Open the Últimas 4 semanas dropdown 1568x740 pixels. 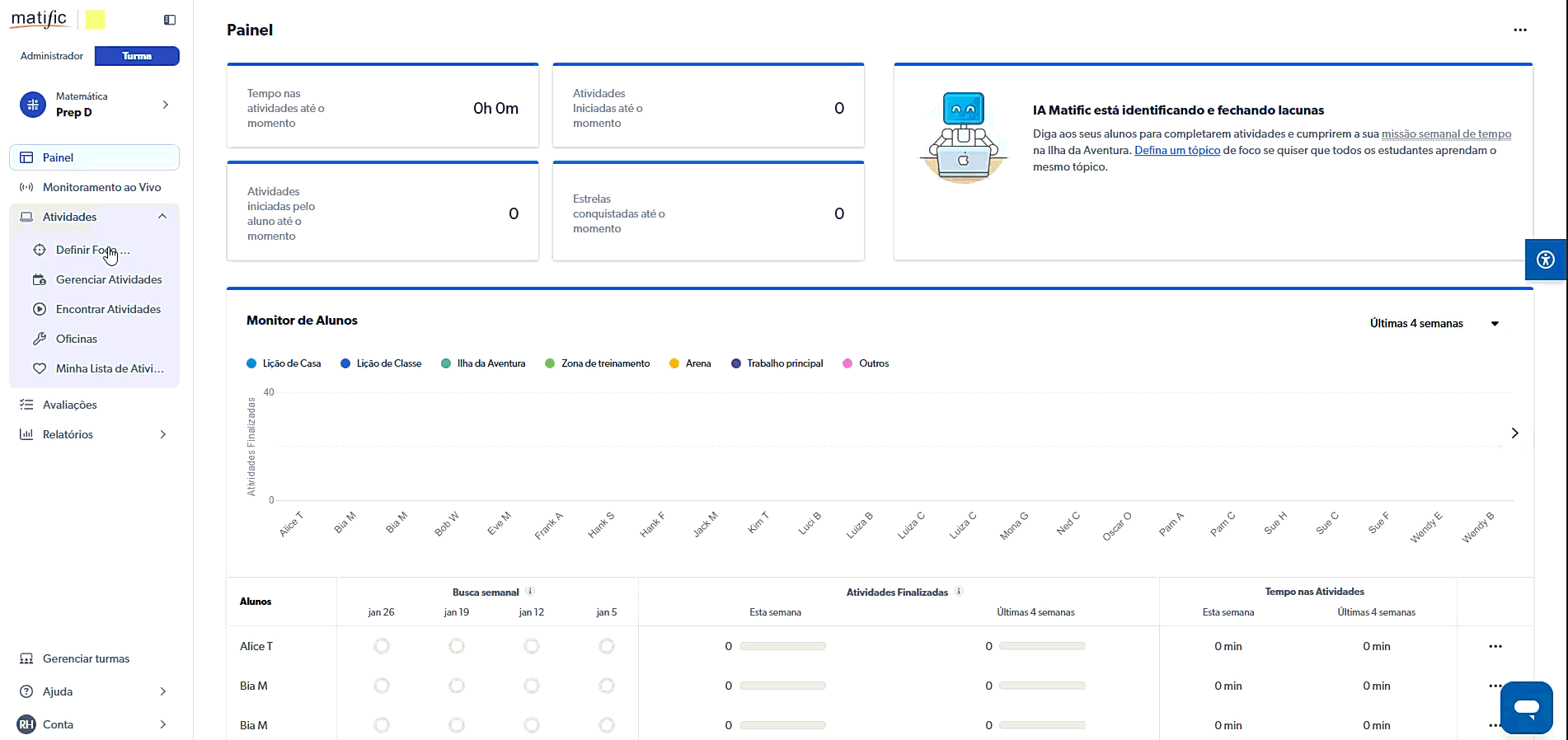click(x=1433, y=323)
